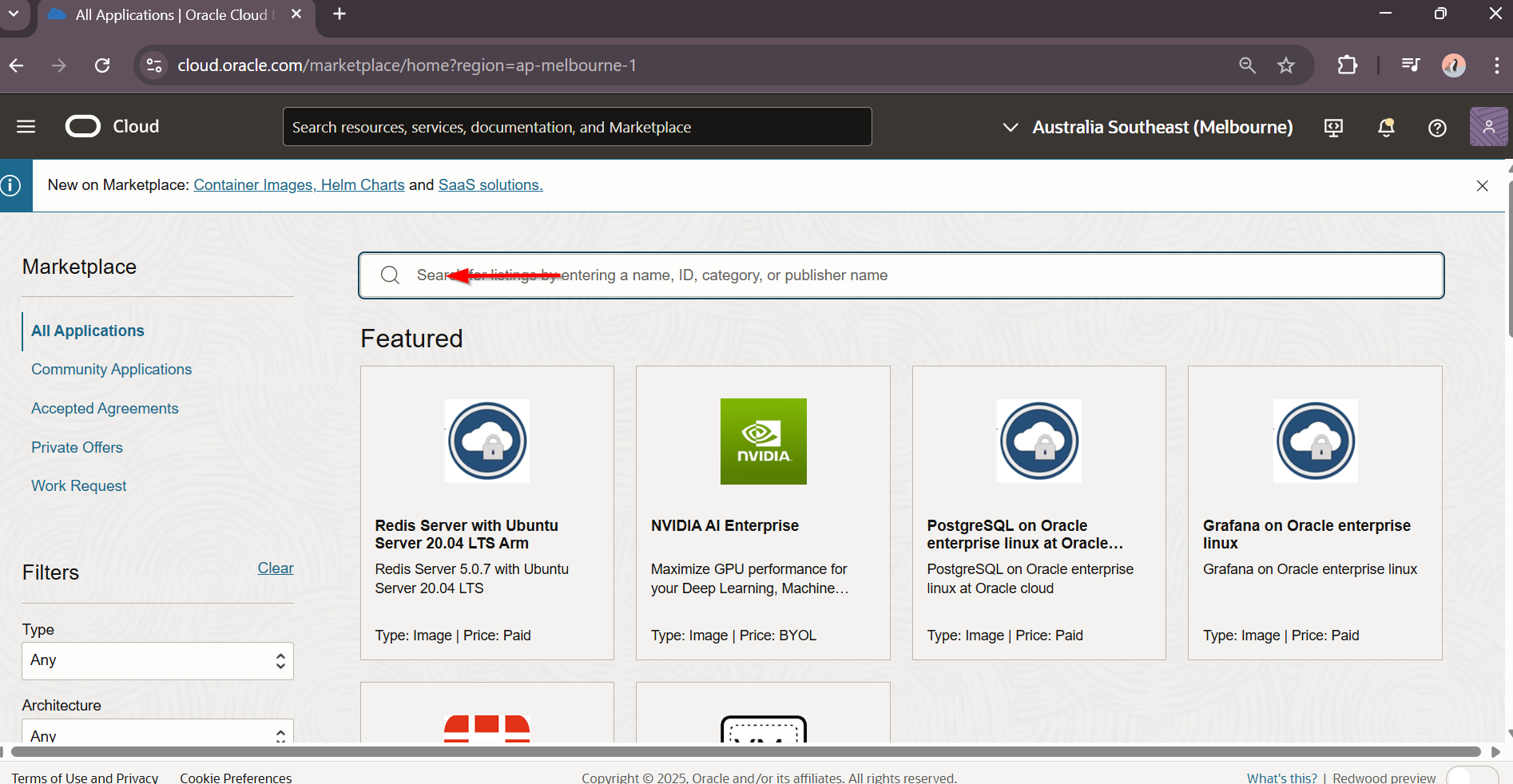
Task: Clear all filters via the Clear link
Action: 275,568
